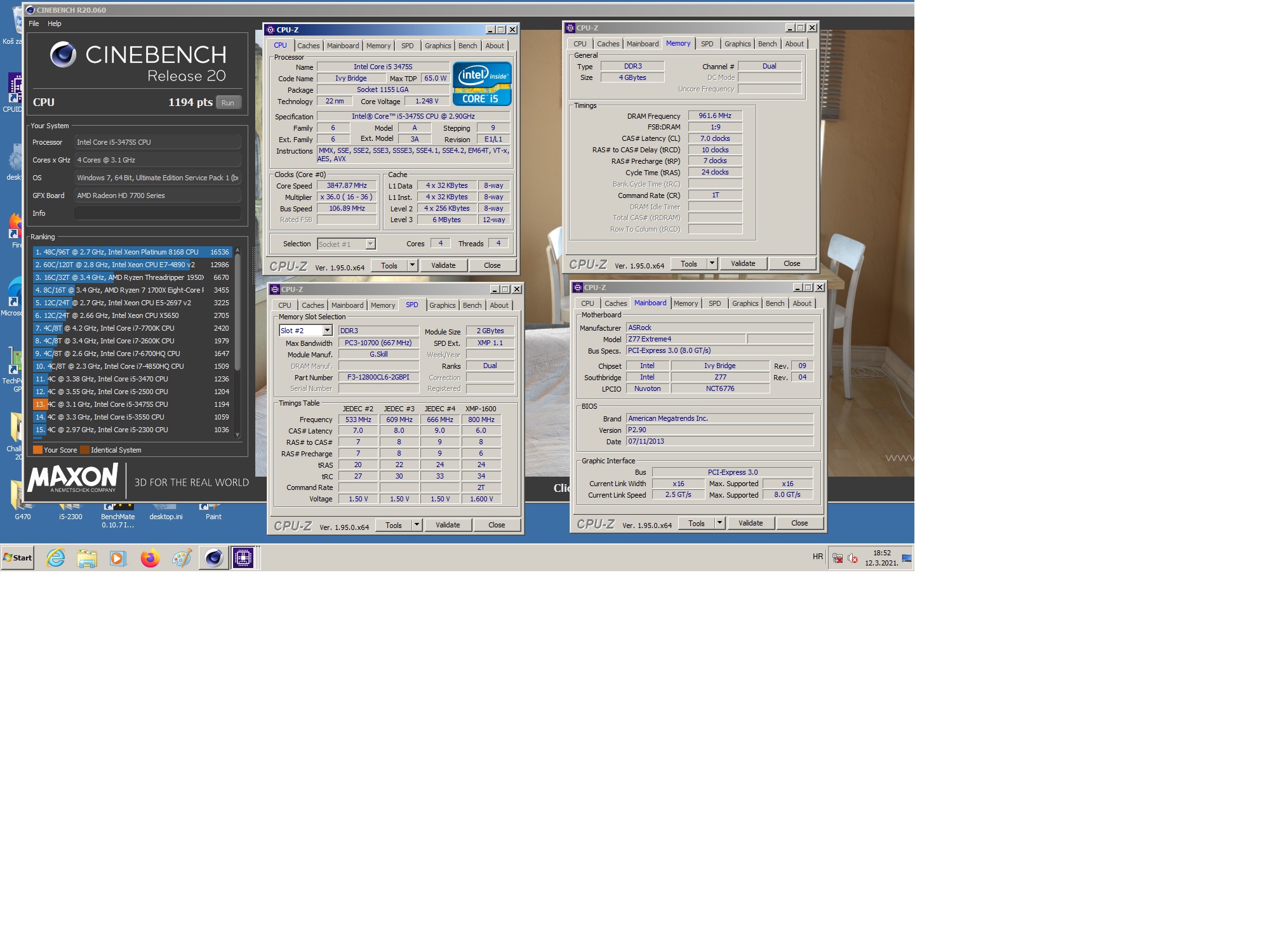Open the BenchMate desktop shortcut

pyautogui.click(x=117, y=515)
